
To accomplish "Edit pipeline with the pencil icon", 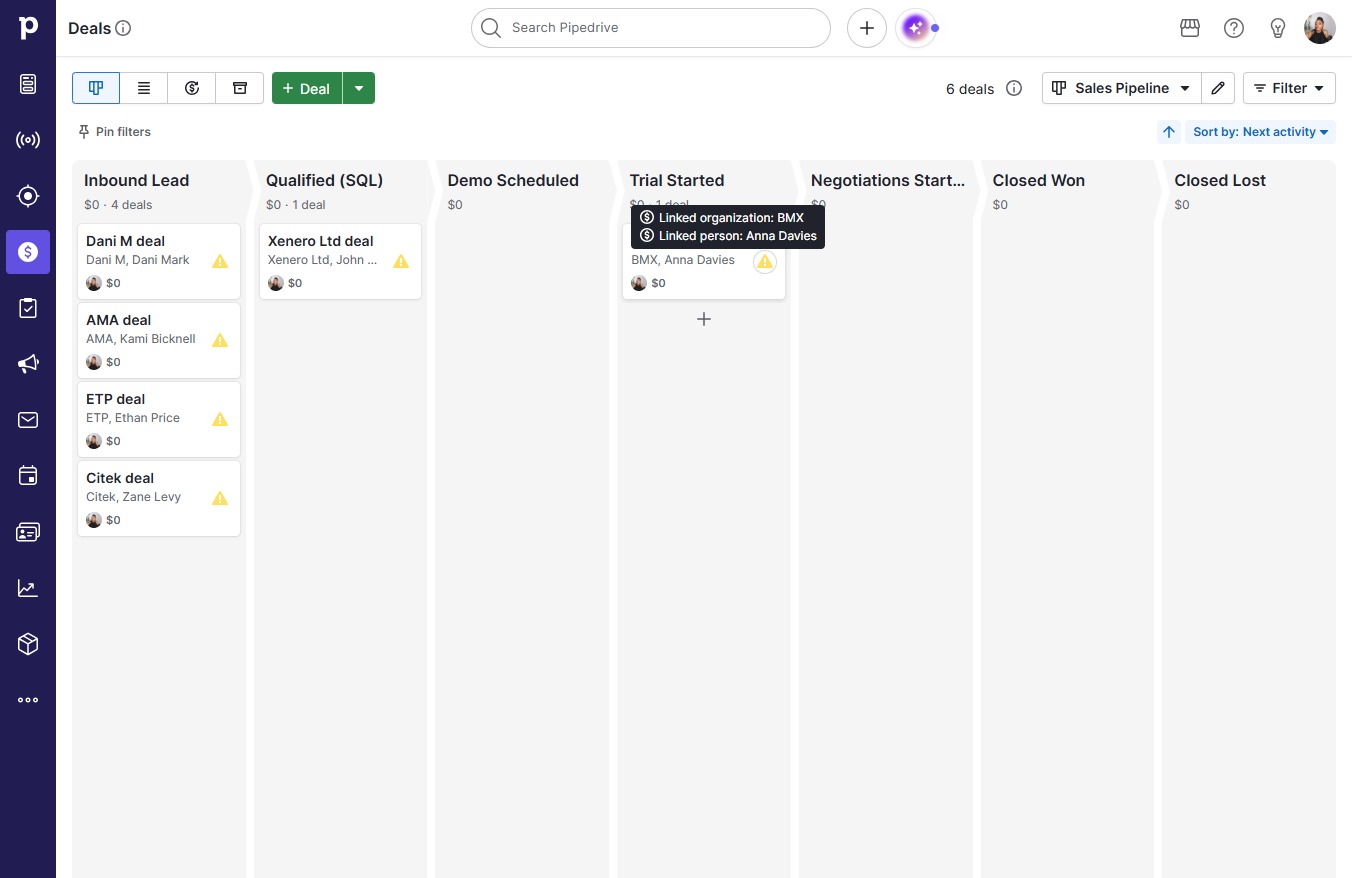I will point(1218,88).
